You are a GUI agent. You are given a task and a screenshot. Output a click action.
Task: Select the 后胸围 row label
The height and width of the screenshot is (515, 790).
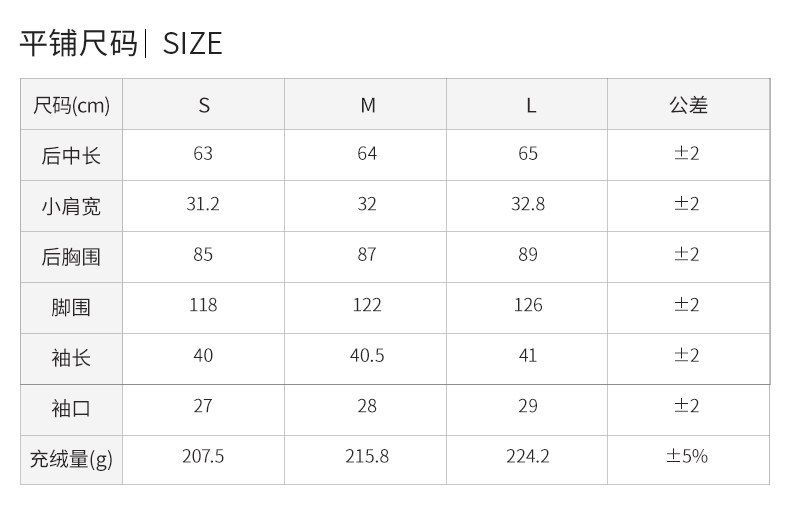click(x=72, y=257)
